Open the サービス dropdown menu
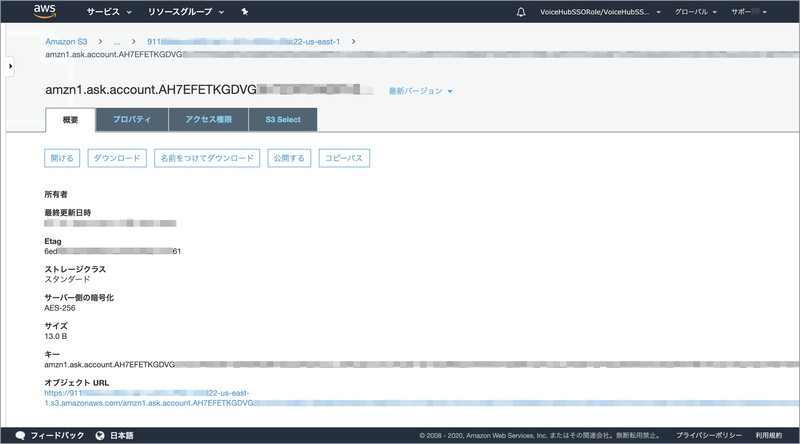 click(109, 12)
